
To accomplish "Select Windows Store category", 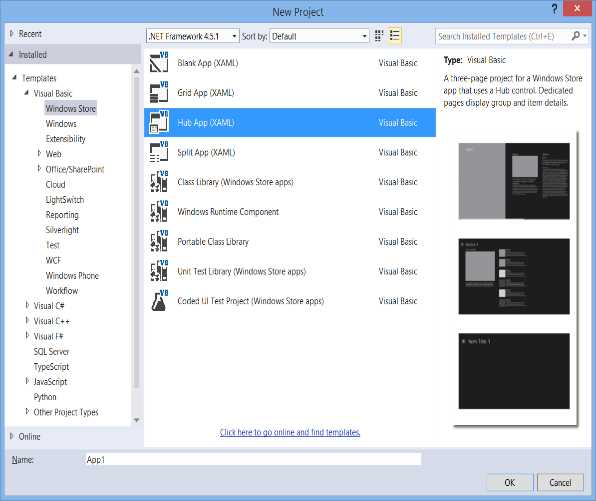I will (71, 108).
